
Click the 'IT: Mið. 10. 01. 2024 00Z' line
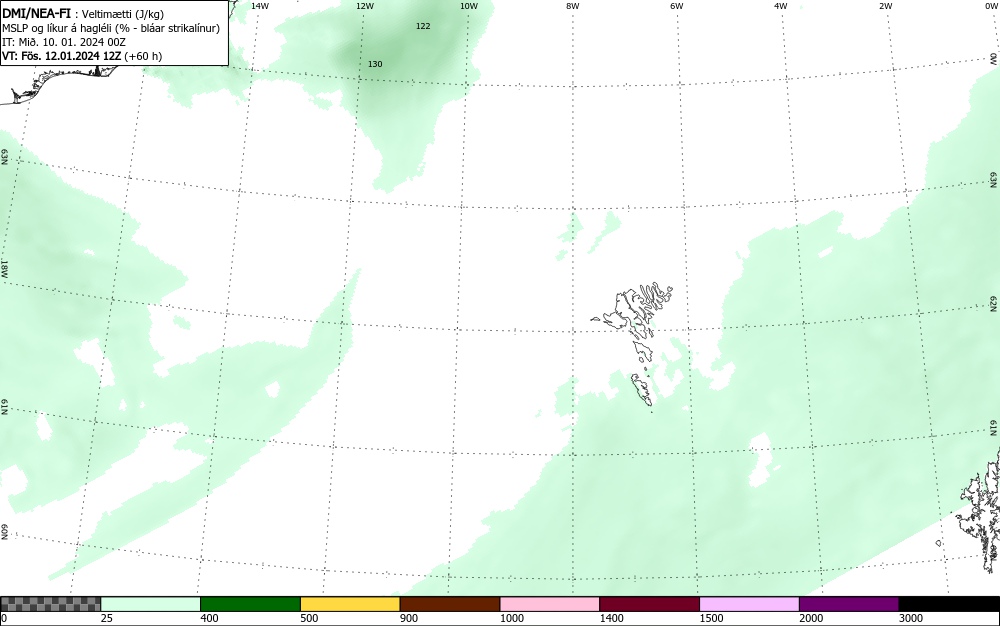click(x=64, y=42)
